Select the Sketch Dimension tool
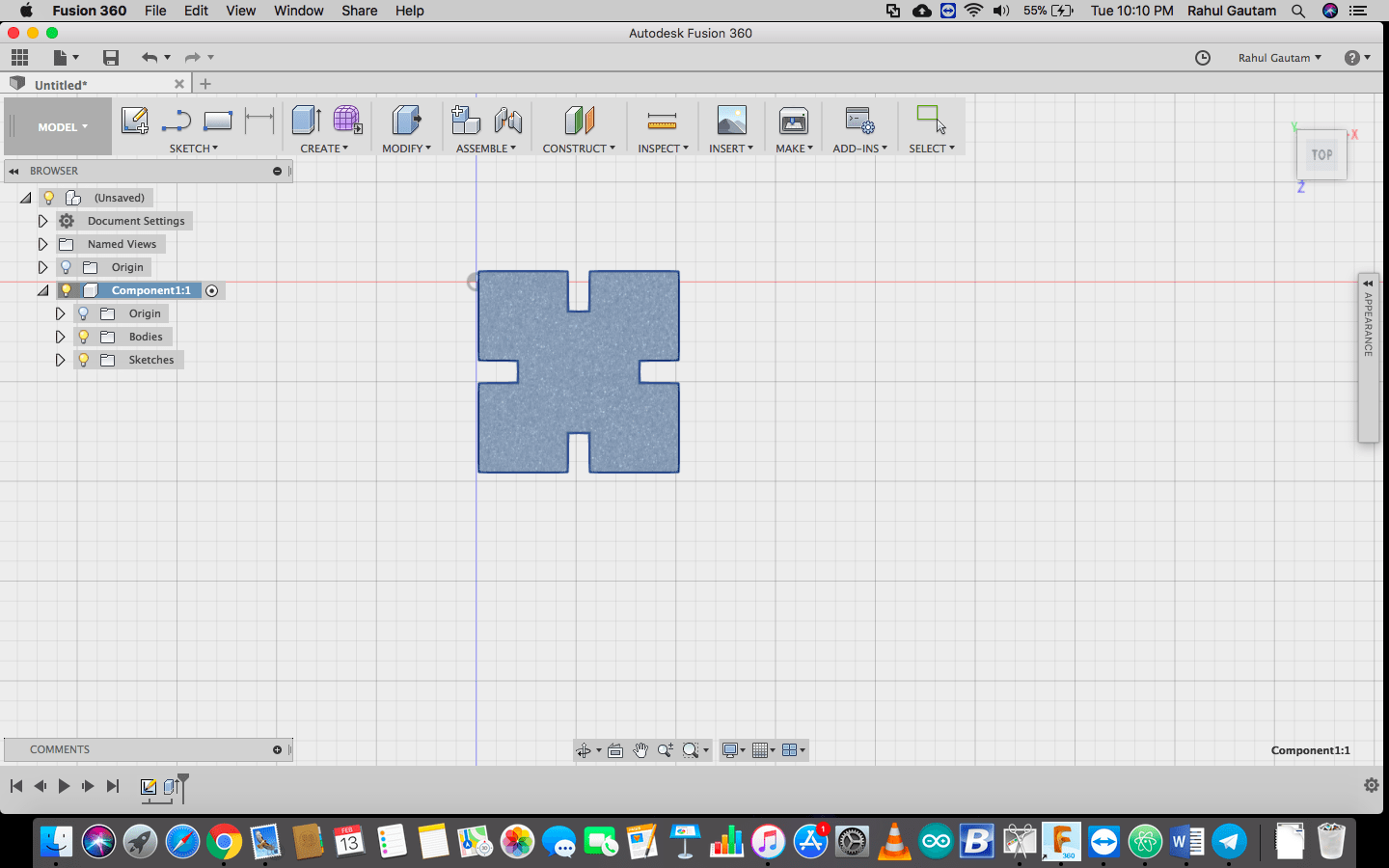Image resolution: width=1389 pixels, height=868 pixels. (259, 121)
